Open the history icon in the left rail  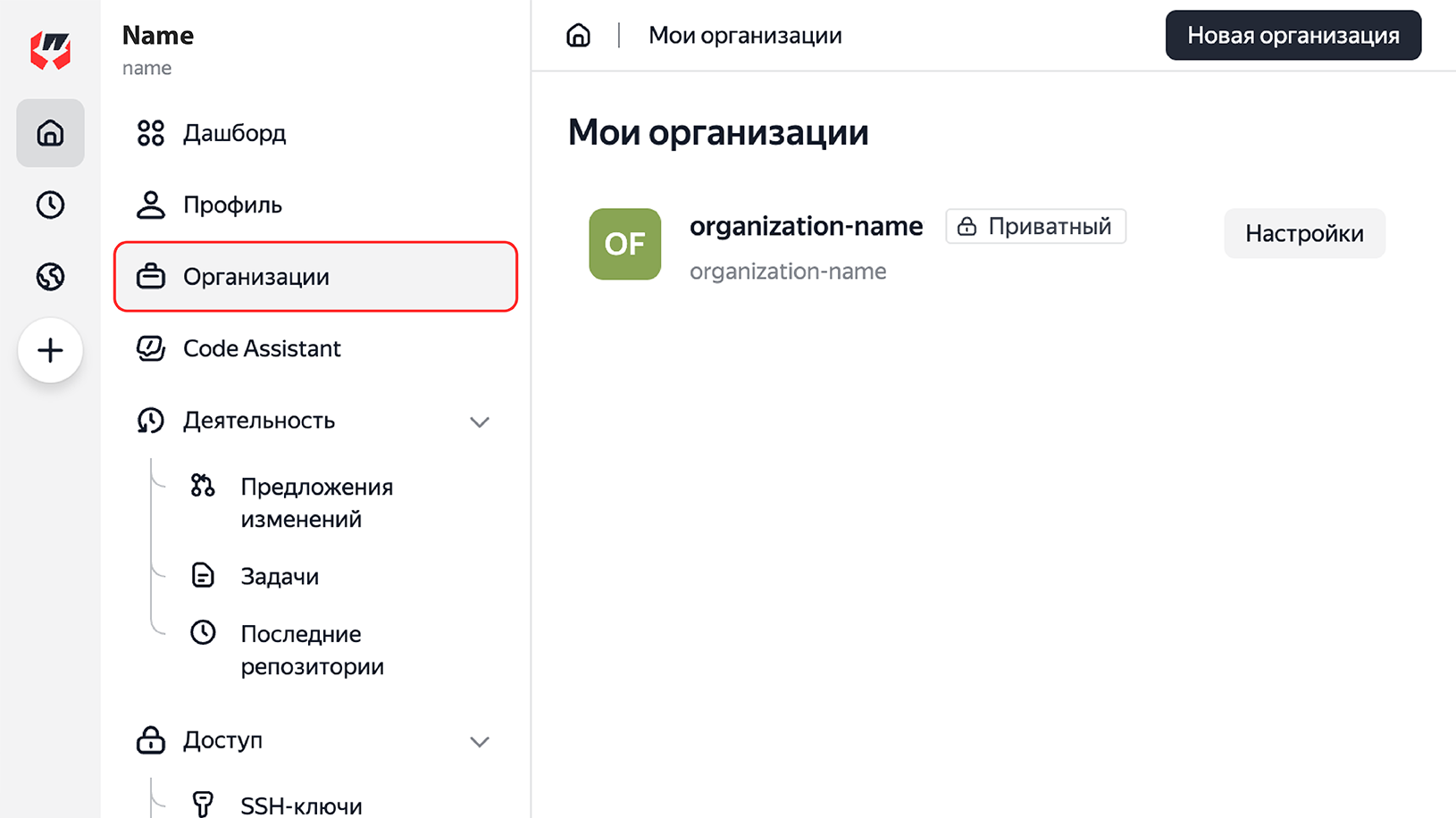pos(50,204)
